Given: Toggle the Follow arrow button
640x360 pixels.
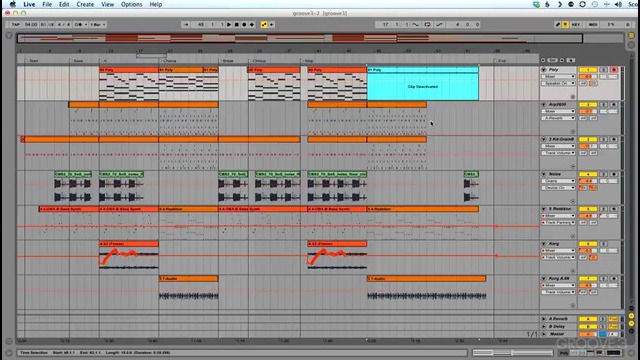Looking at the screenshot, I should point(186,24).
